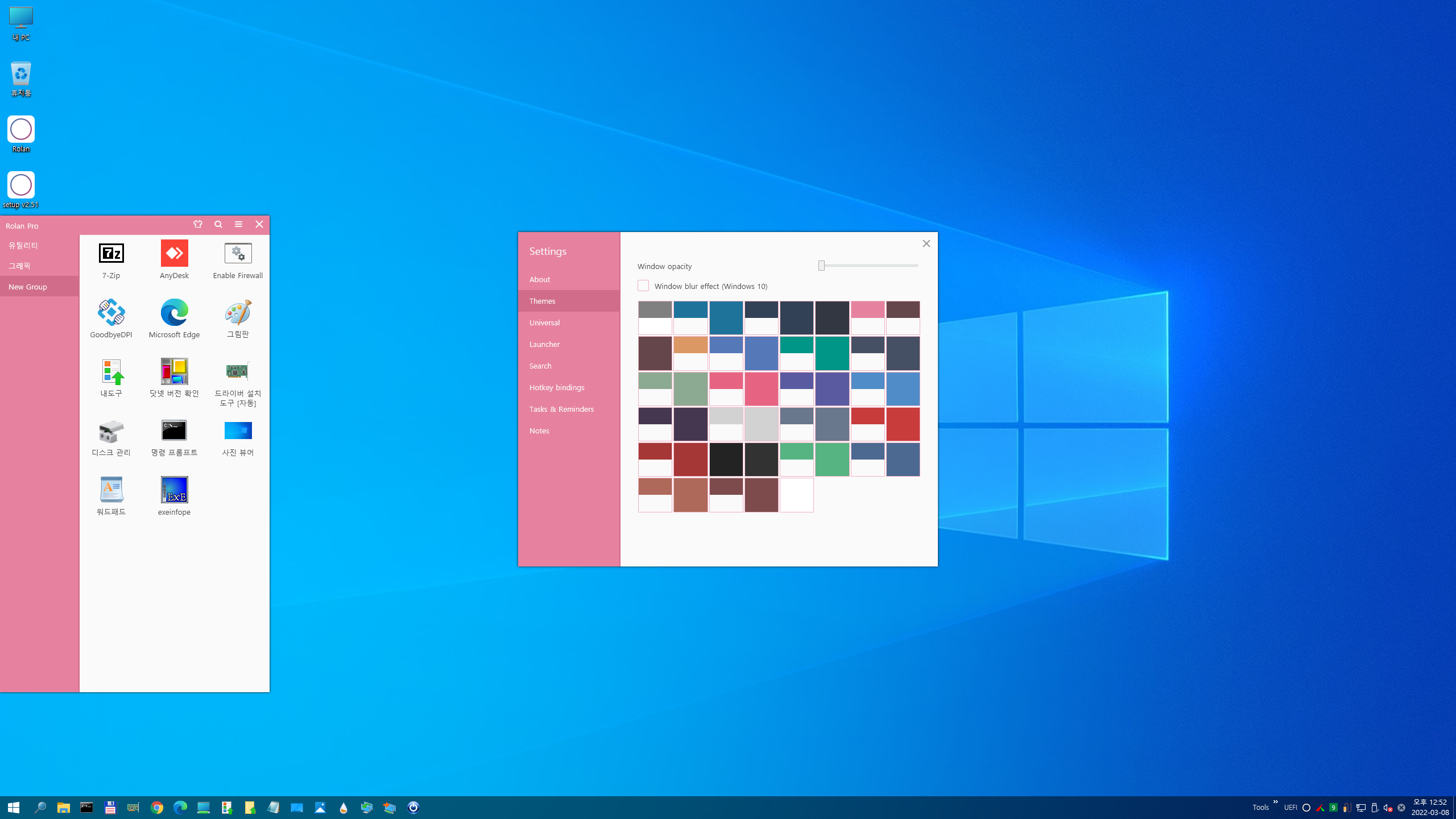Expand the taskbar Tools overflow chevron
Image resolution: width=1456 pixels, height=819 pixels.
coord(1276,802)
